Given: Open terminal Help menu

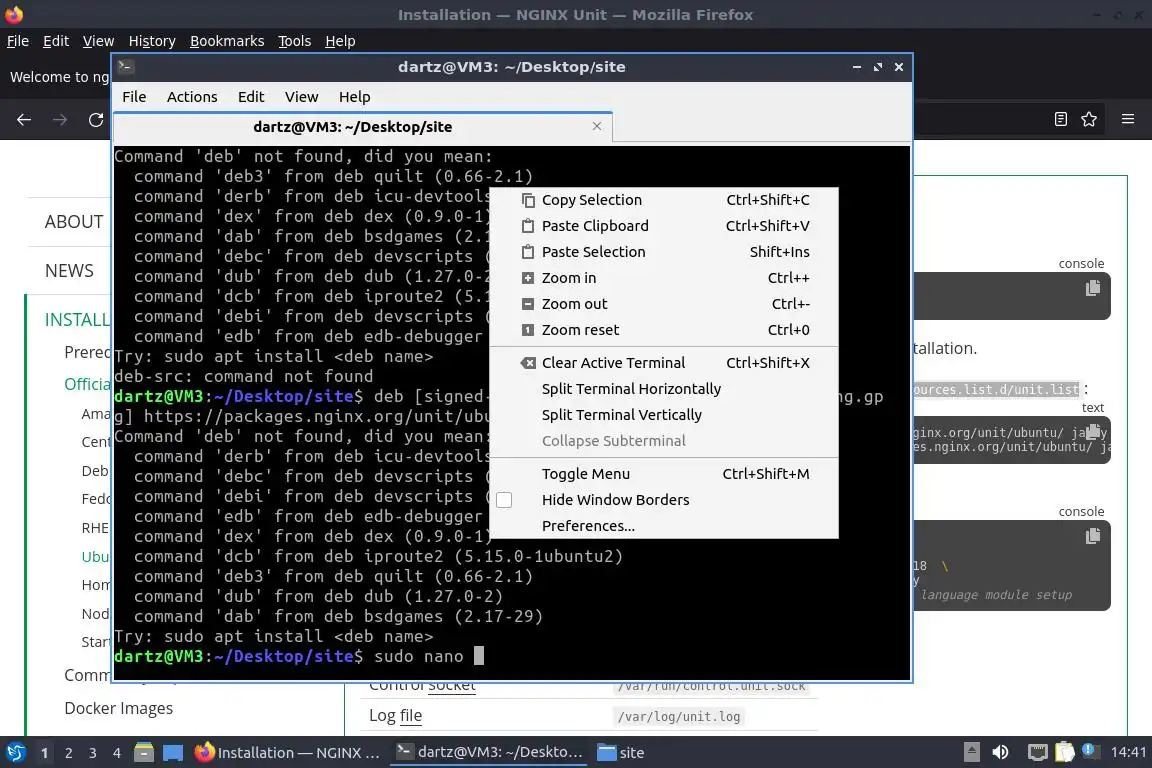Looking at the screenshot, I should 354,97.
